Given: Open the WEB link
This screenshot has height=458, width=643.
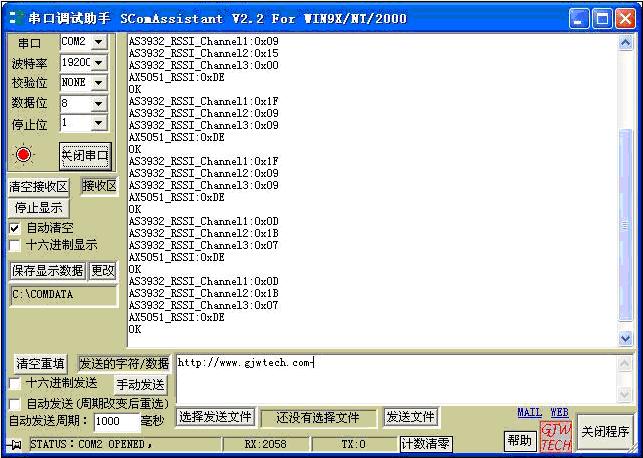Looking at the screenshot, I should pyautogui.click(x=559, y=412).
